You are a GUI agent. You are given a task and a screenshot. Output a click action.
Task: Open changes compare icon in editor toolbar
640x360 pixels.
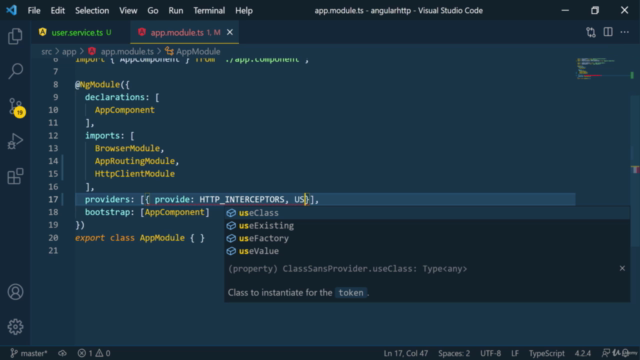point(591,32)
